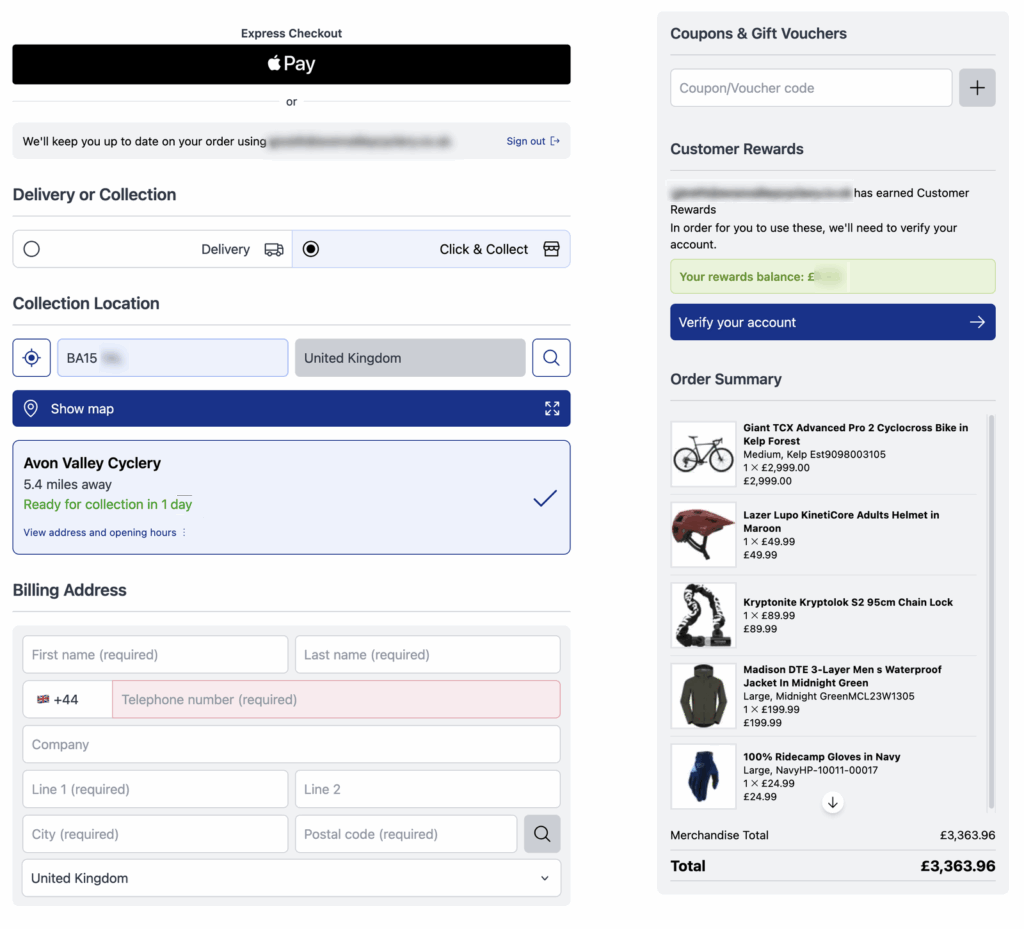Select the Click & Collect radio button

coord(311,249)
